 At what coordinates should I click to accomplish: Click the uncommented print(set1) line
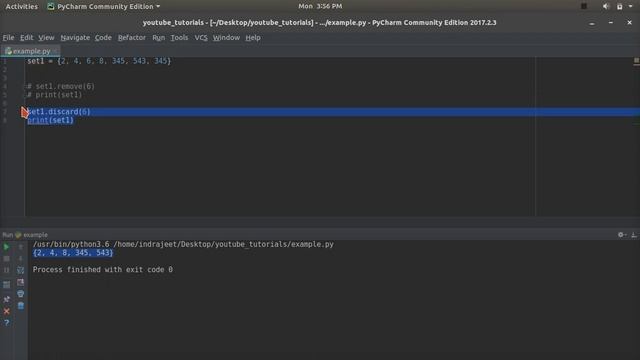[x=50, y=120]
